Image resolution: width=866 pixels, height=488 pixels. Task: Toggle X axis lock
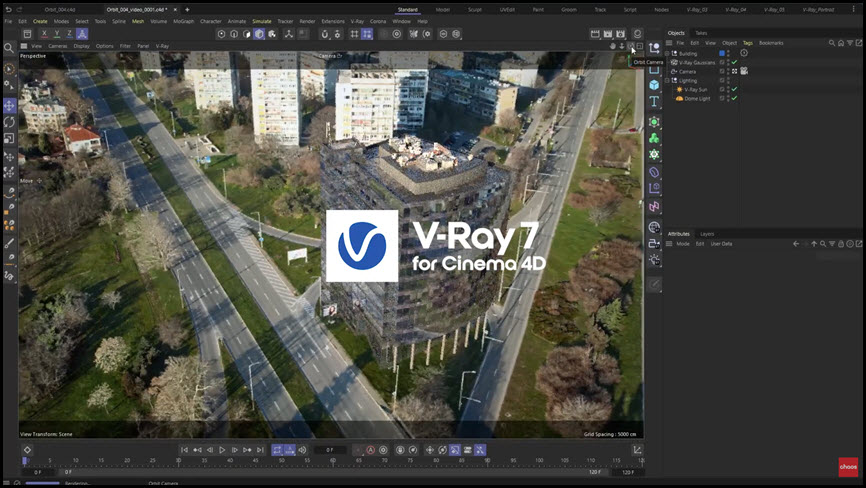click(44, 34)
